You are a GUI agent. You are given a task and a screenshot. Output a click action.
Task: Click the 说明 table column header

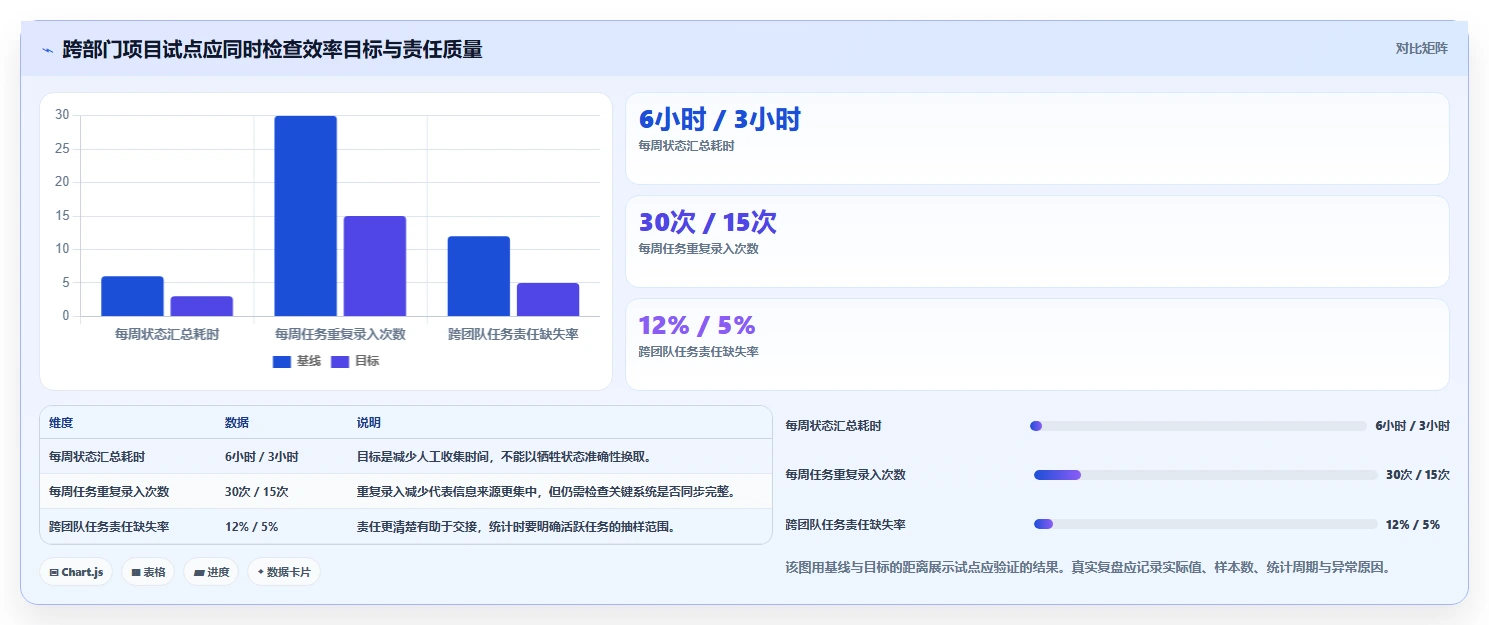coord(369,423)
